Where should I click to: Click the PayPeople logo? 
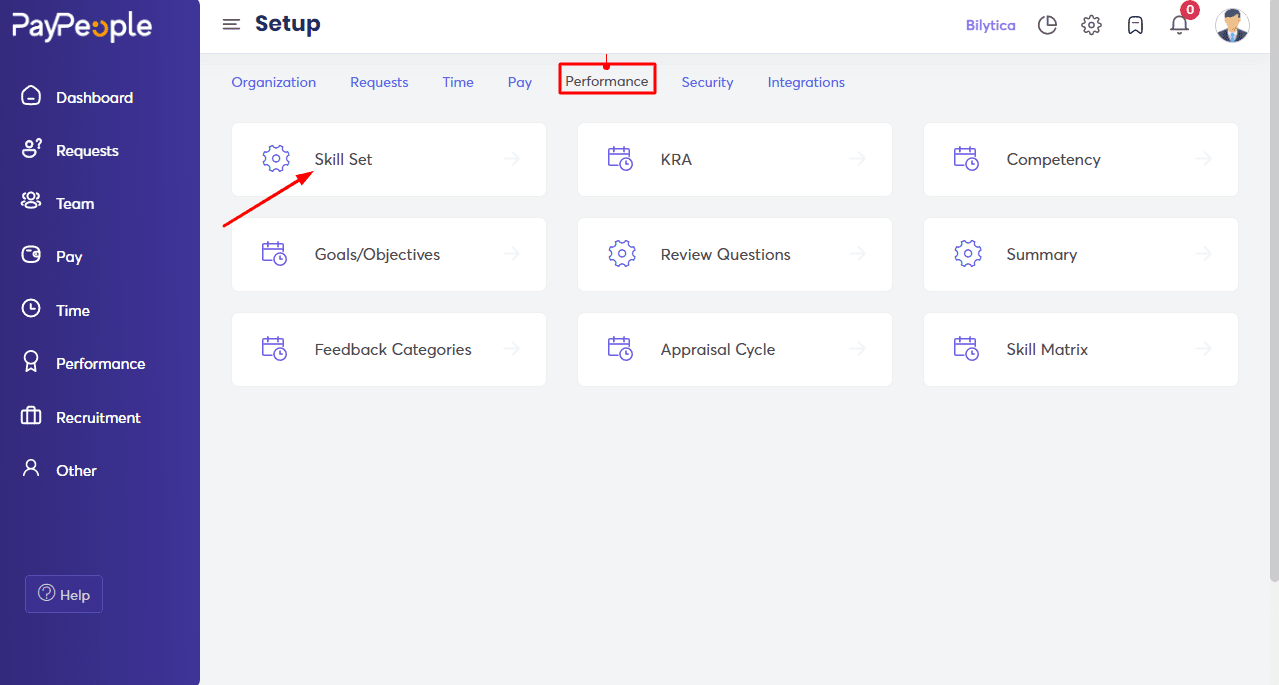(x=82, y=27)
